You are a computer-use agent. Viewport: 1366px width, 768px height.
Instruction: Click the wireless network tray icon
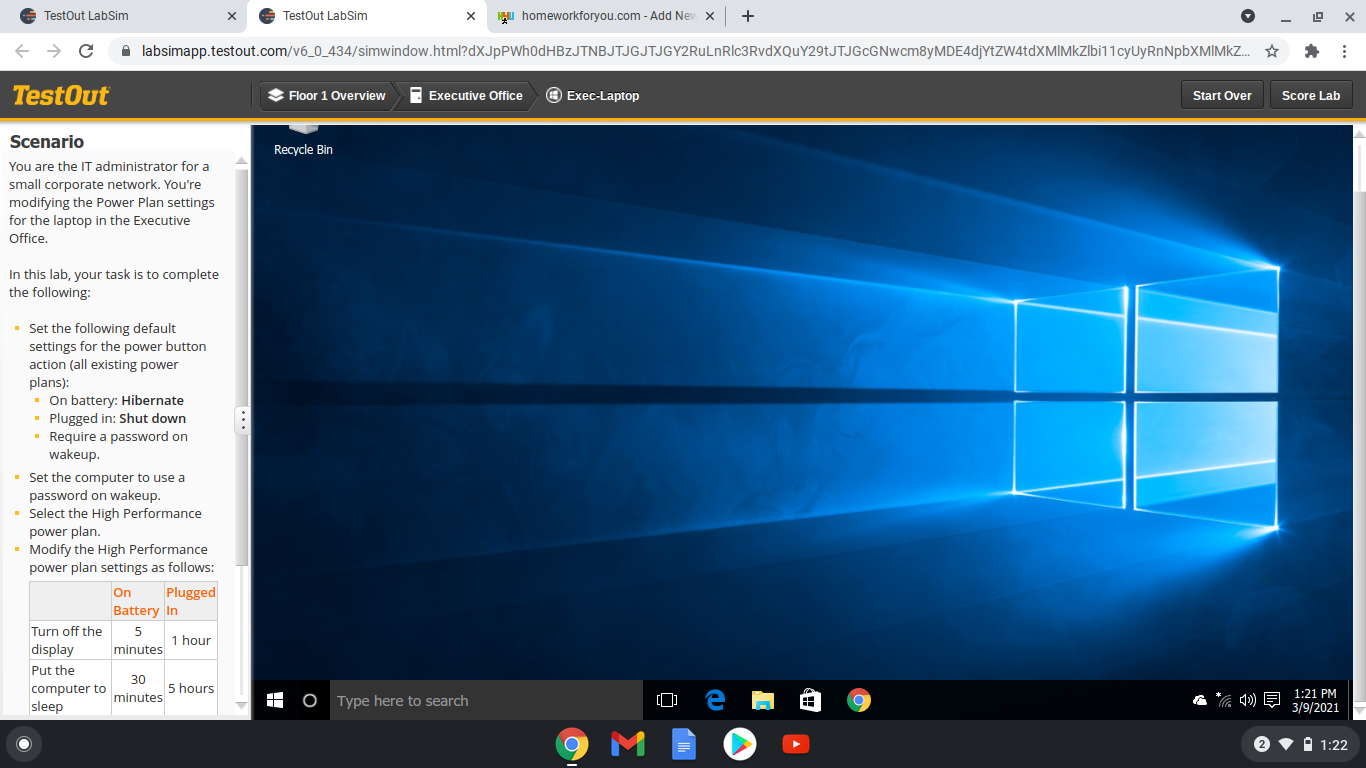tap(1224, 701)
